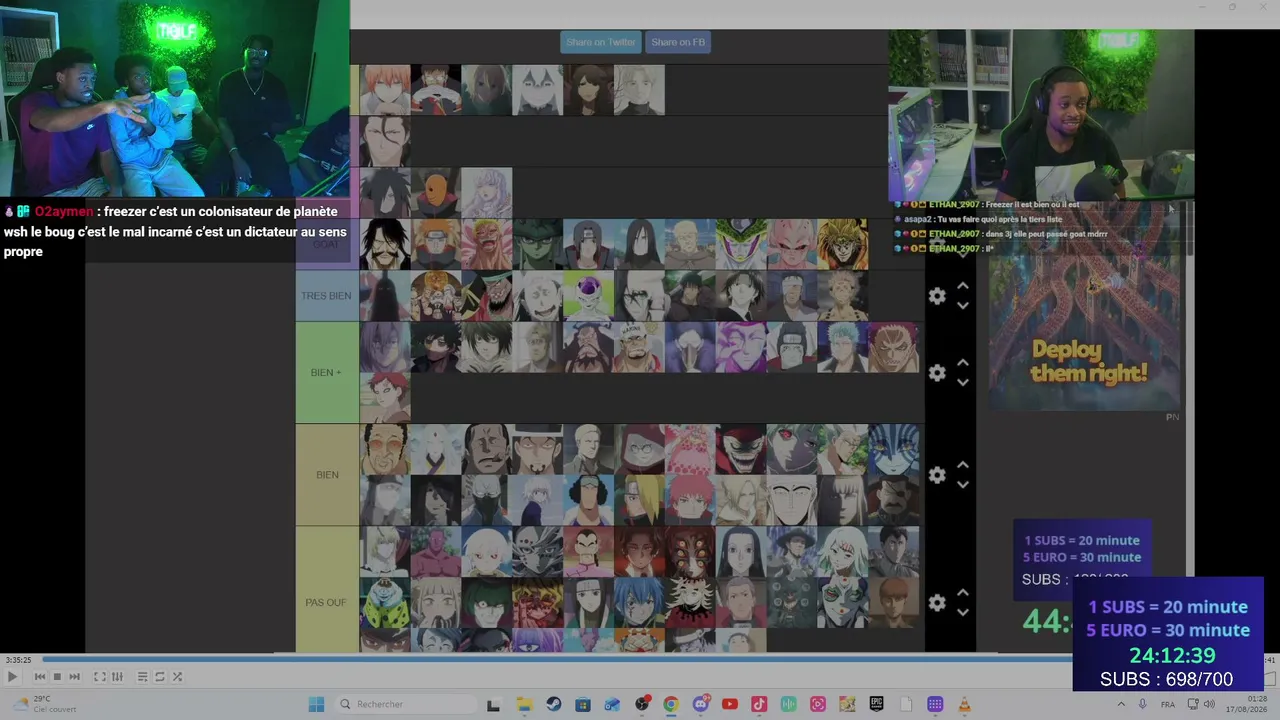
Task: Click the red-haired Gaara portrait in BIEN + tier
Action: tap(385, 398)
